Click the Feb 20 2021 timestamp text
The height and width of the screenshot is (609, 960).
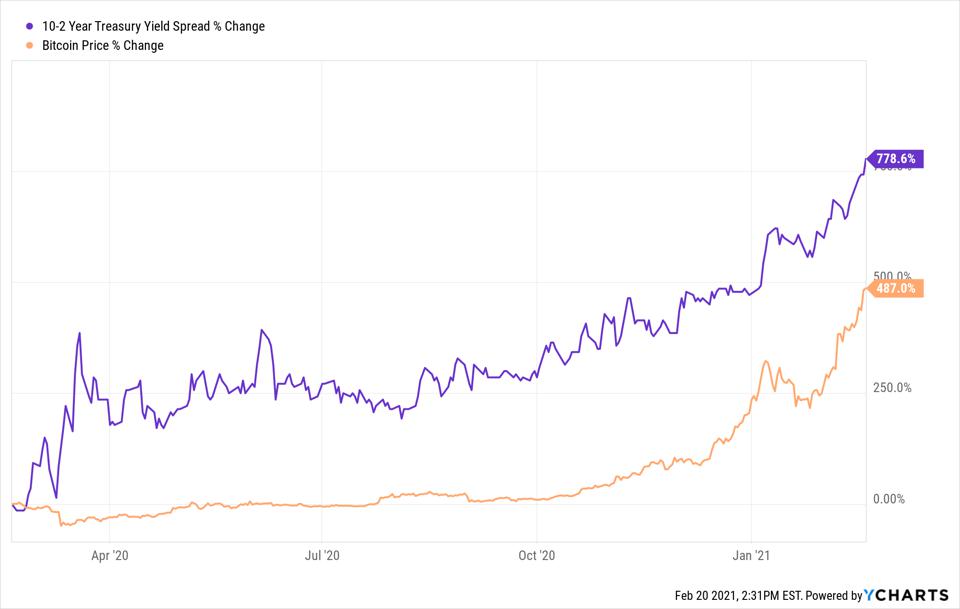click(738, 596)
